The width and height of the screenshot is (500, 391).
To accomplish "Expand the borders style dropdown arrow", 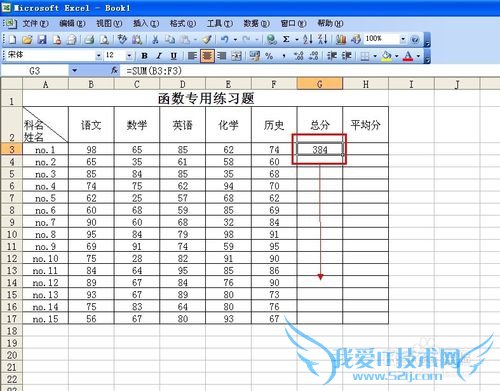I will tap(375, 56).
